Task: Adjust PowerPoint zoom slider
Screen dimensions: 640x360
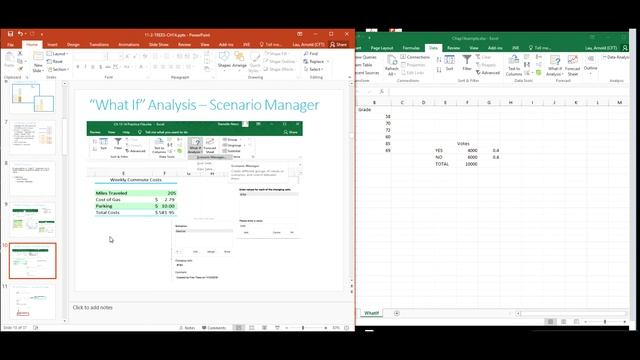Action: (x=303, y=328)
